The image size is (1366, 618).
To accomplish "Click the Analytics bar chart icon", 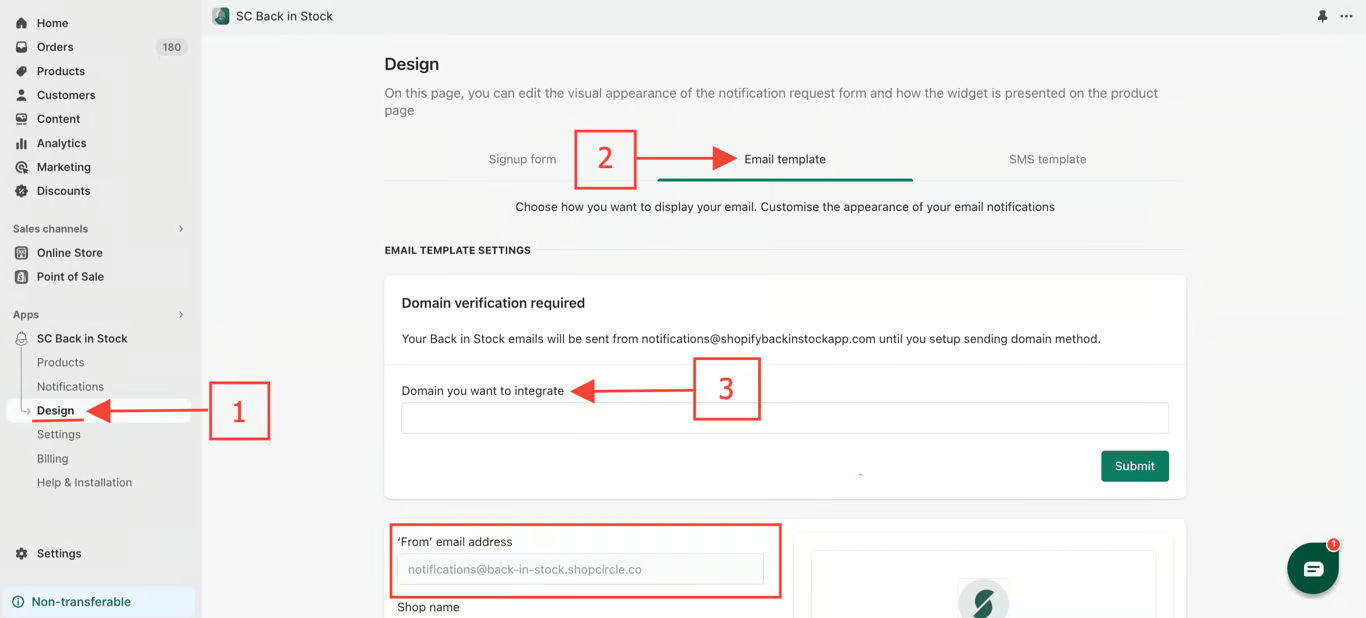I will [x=21, y=143].
